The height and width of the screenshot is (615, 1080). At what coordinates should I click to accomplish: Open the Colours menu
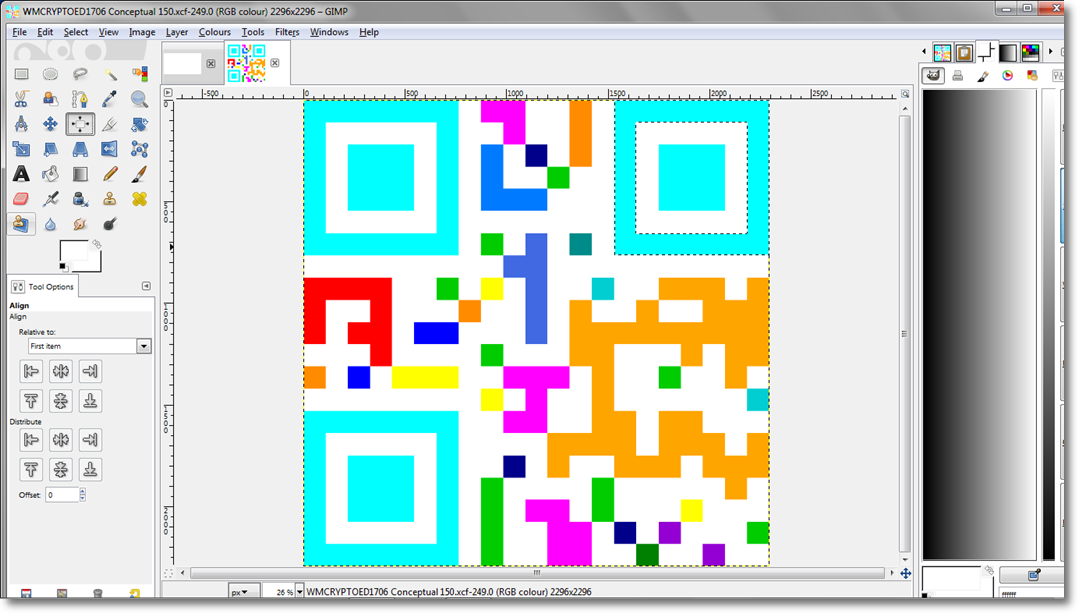pos(215,32)
